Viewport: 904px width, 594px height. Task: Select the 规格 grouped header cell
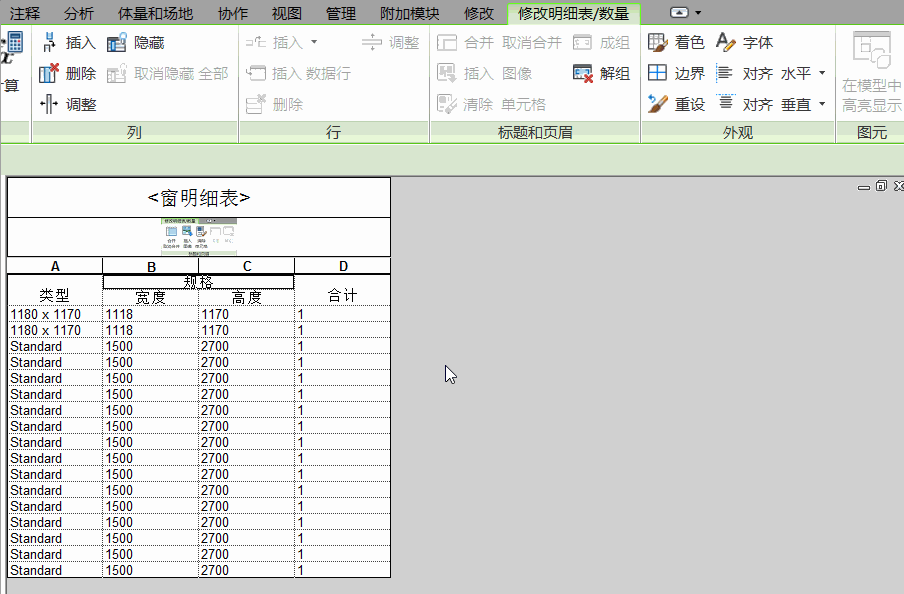198,282
